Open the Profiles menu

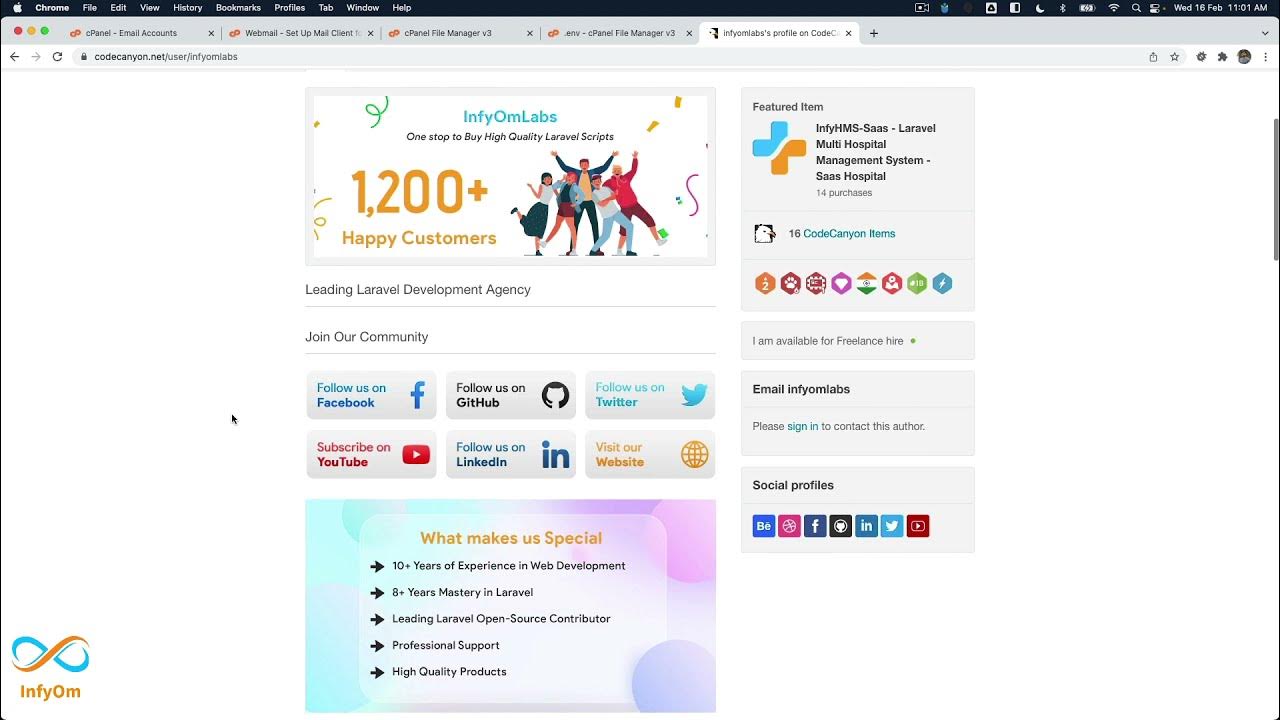[x=290, y=8]
